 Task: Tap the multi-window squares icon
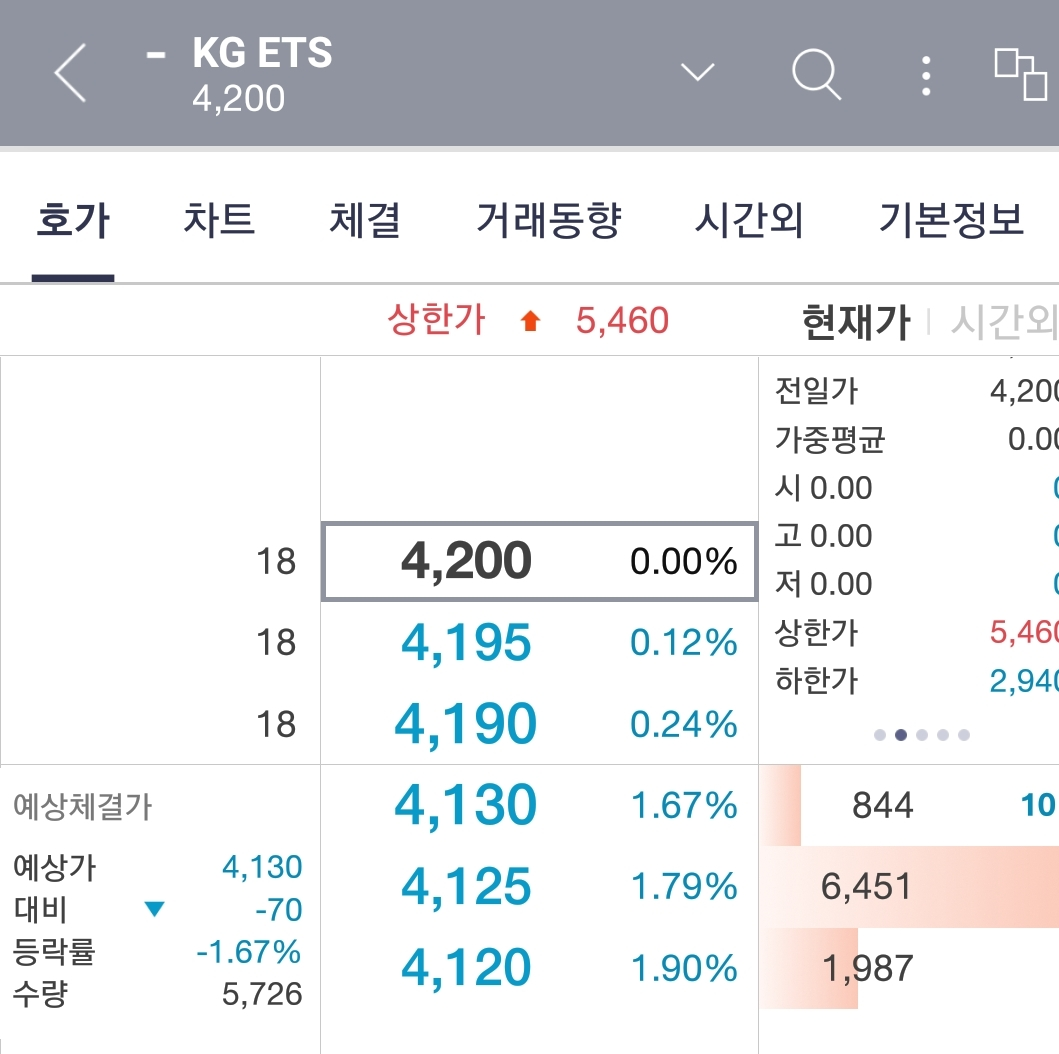click(1021, 74)
